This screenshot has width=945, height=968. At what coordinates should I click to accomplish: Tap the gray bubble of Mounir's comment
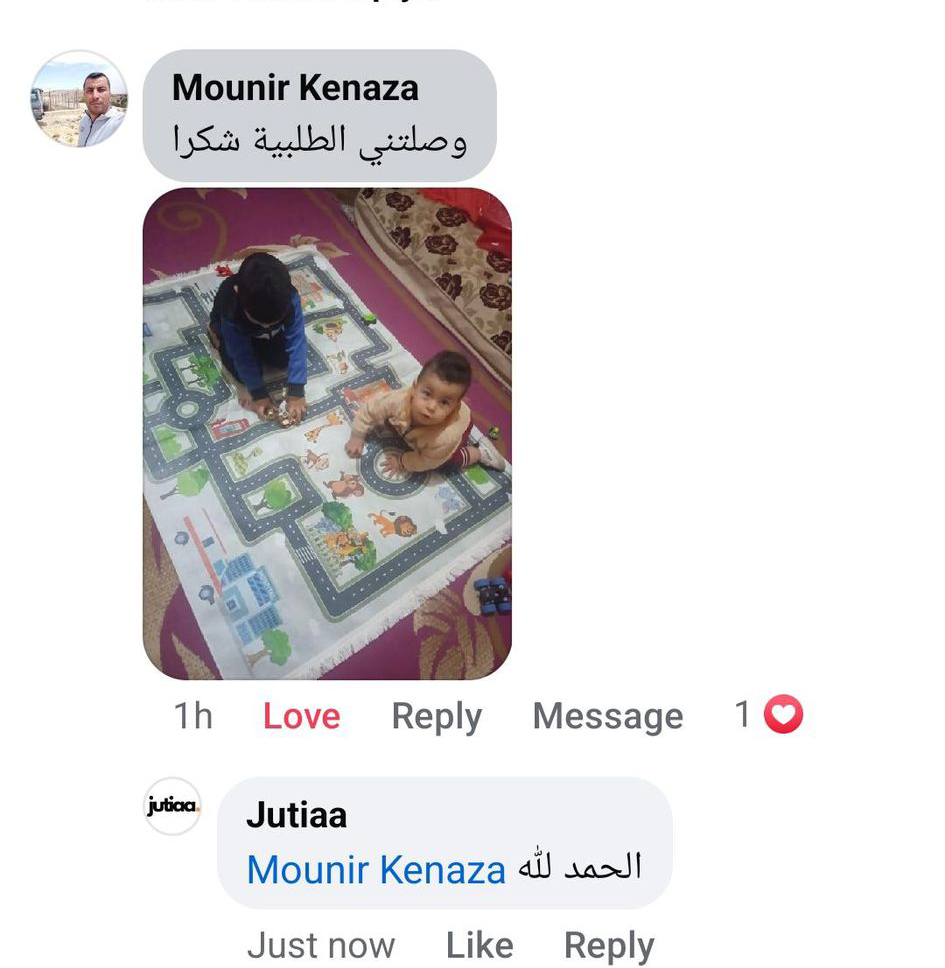tap(319, 115)
